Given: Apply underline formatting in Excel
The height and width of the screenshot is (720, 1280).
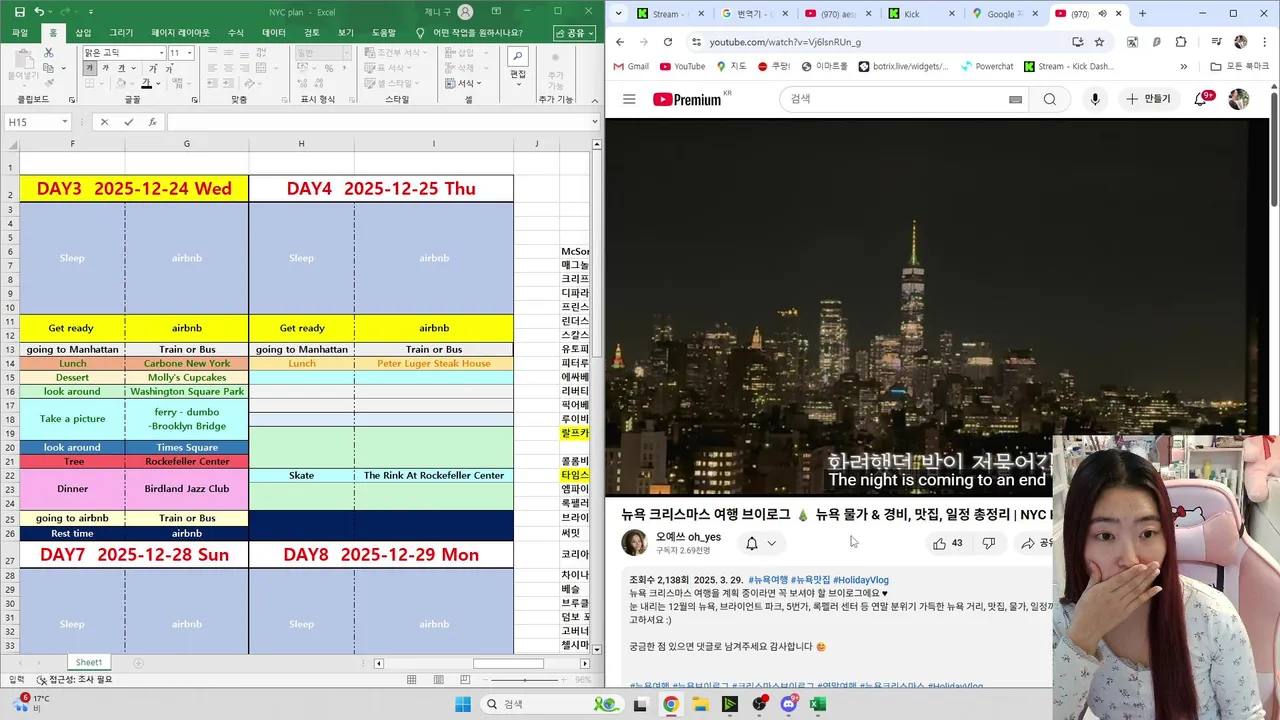Looking at the screenshot, I should coord(121,69).
